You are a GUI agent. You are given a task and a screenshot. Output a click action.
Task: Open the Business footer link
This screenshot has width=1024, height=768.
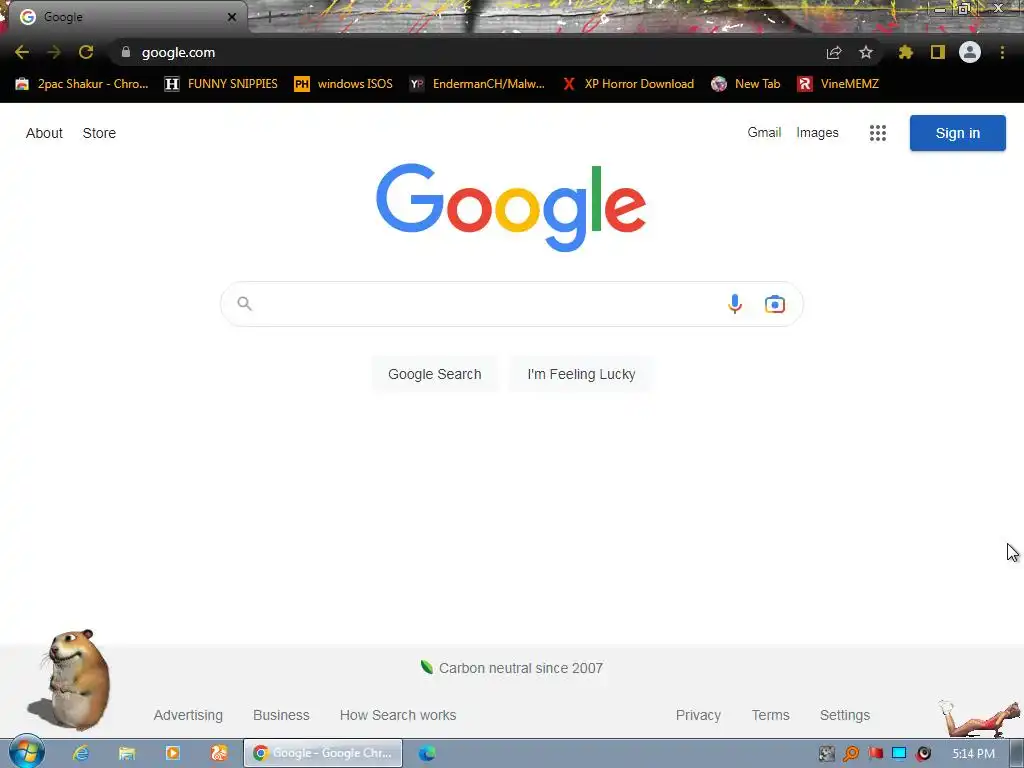pyautogui.click(x=281, y=715)
